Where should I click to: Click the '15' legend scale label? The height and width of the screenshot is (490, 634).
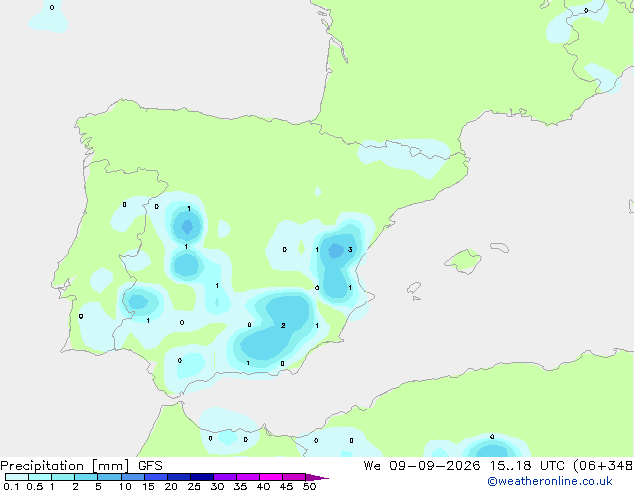tap(148, 486)
